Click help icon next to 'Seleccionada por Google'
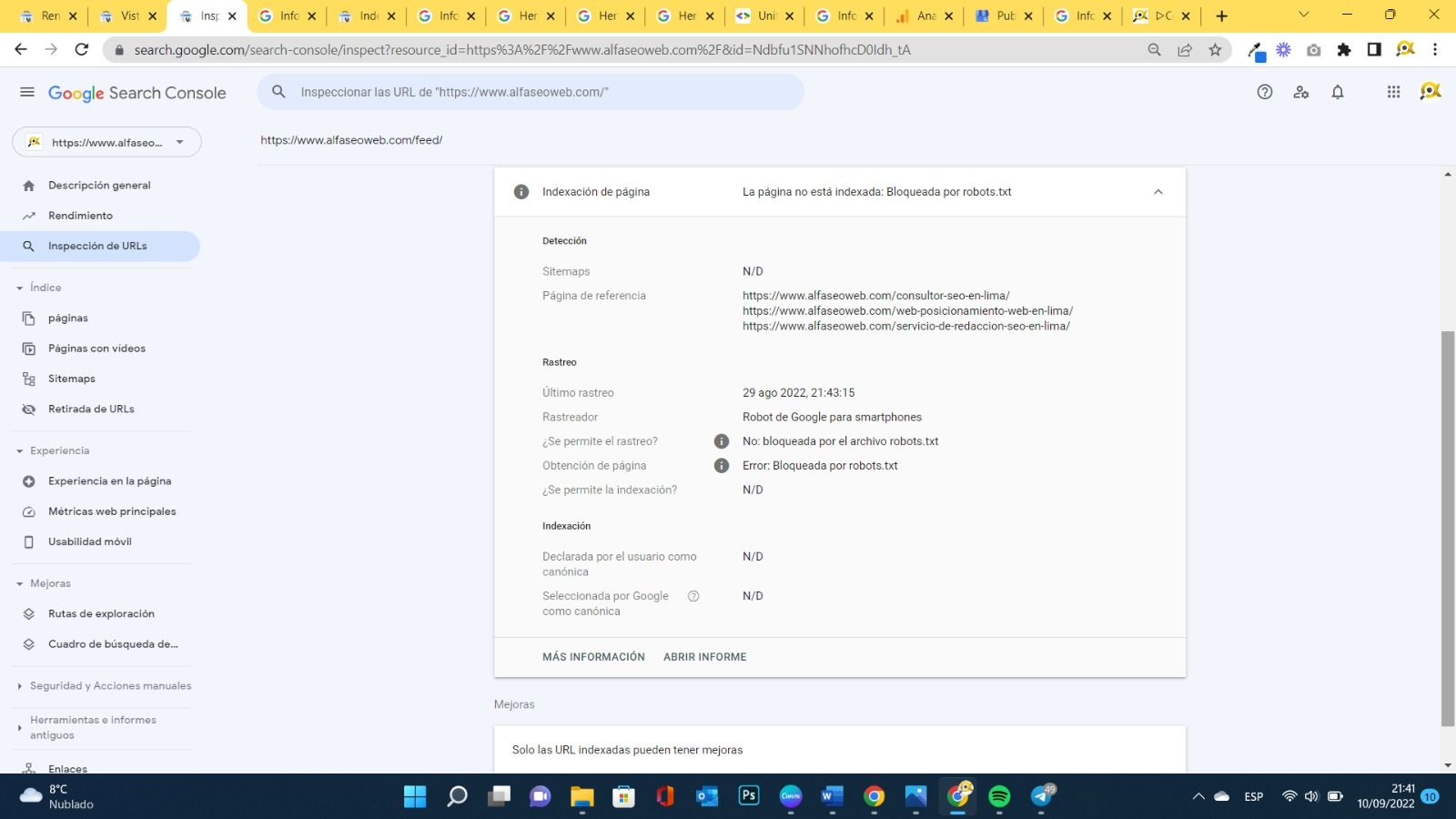 [x=693, y=596]
